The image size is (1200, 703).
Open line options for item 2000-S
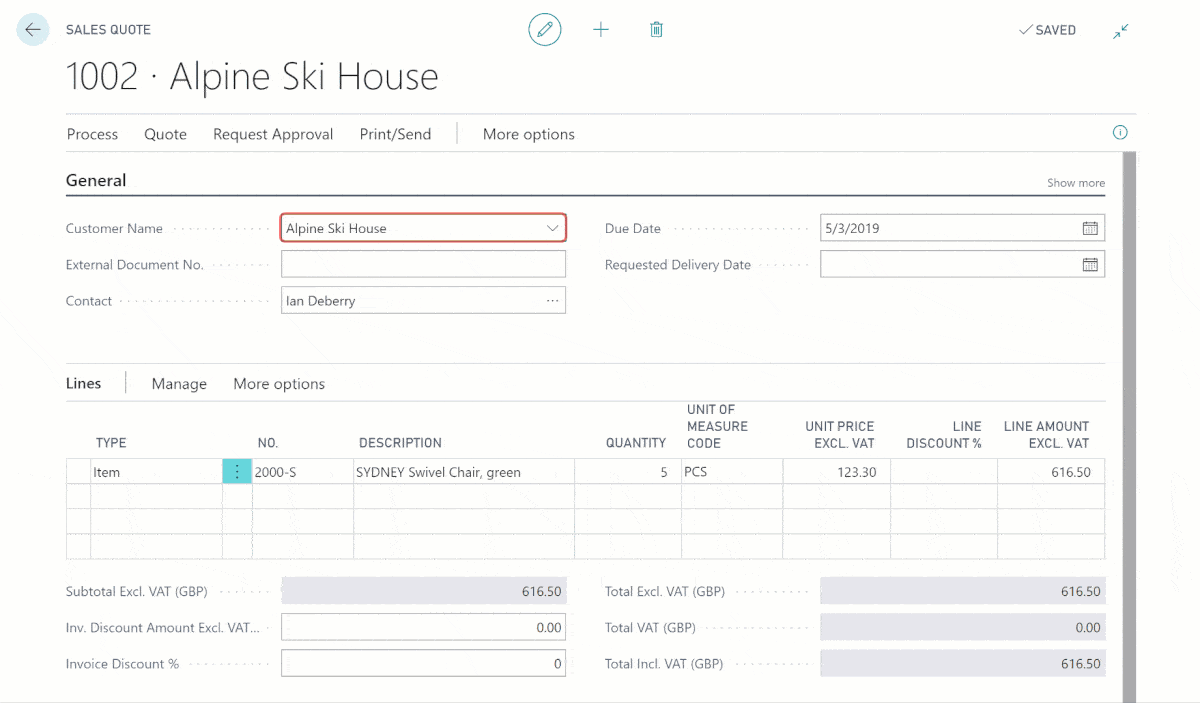[237, 472]
